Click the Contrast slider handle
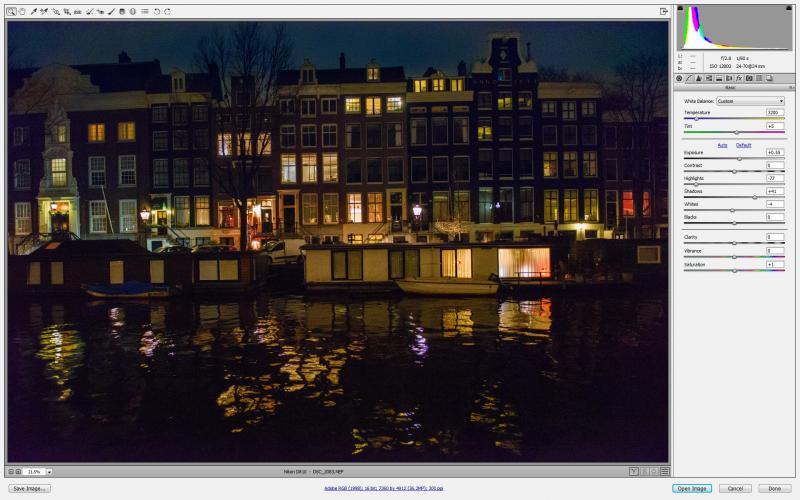The width and height of the screenshot is (800, 500). (x=734, y=171)
